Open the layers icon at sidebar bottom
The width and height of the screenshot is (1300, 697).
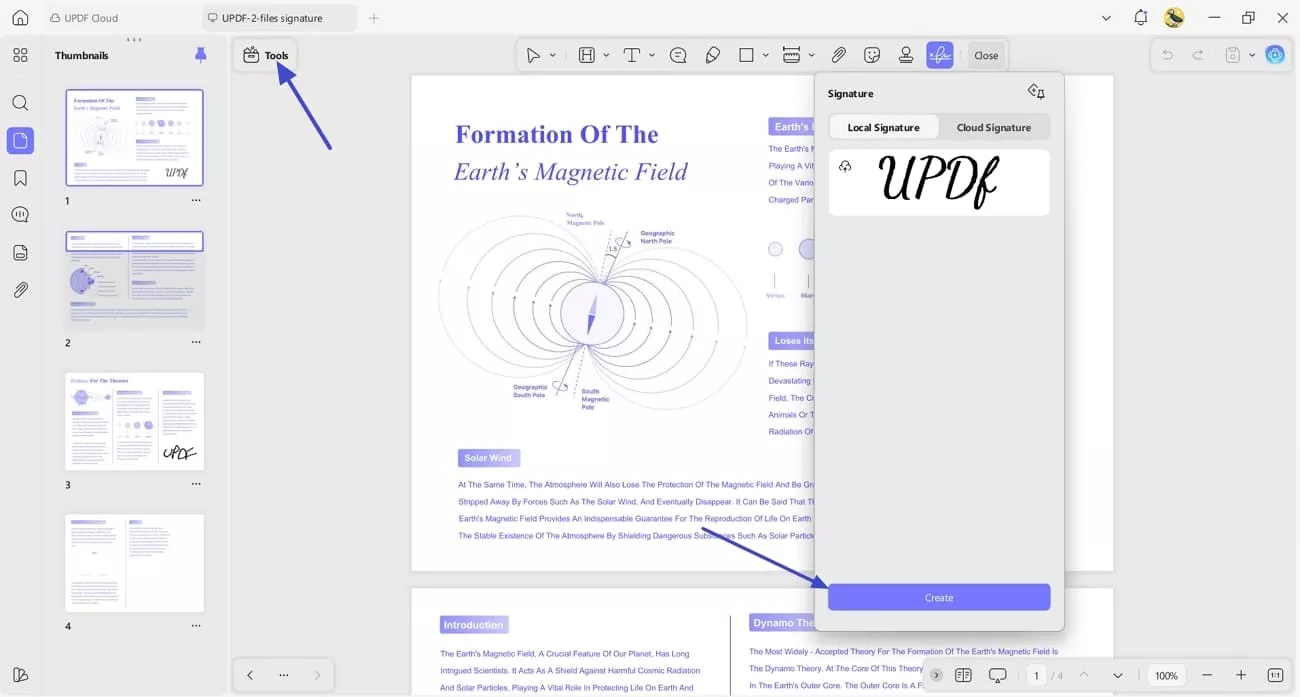pyautogui.click(x=20, y=674)
